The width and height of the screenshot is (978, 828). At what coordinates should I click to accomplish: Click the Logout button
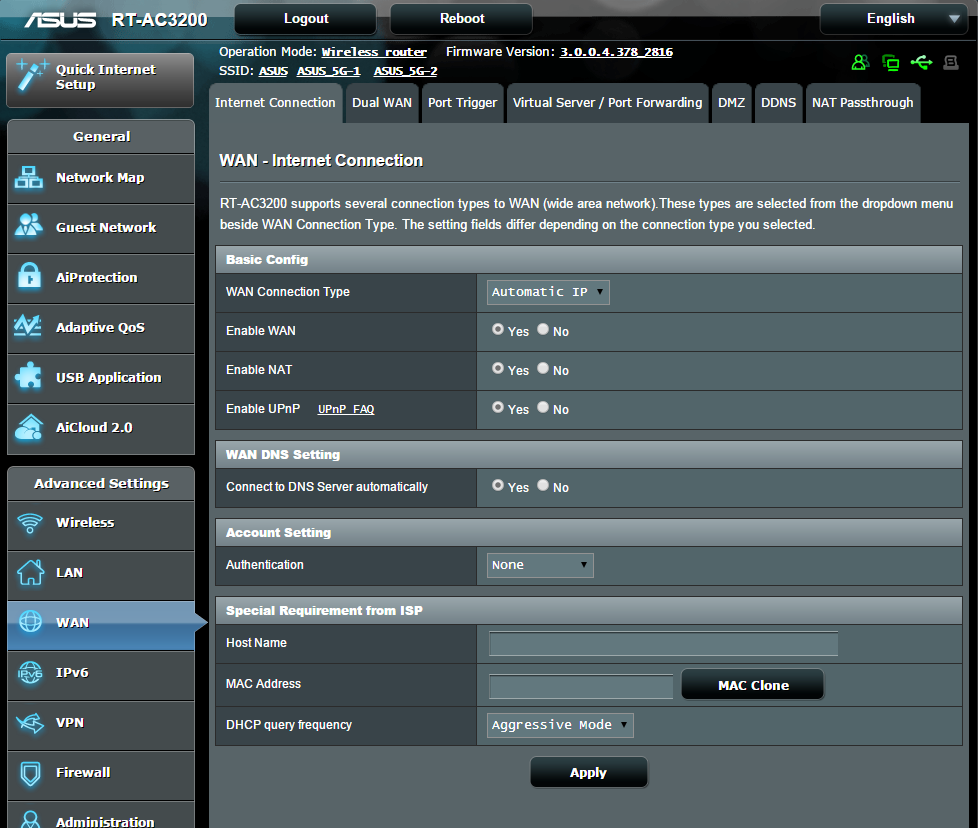click(x=306, y=19)
